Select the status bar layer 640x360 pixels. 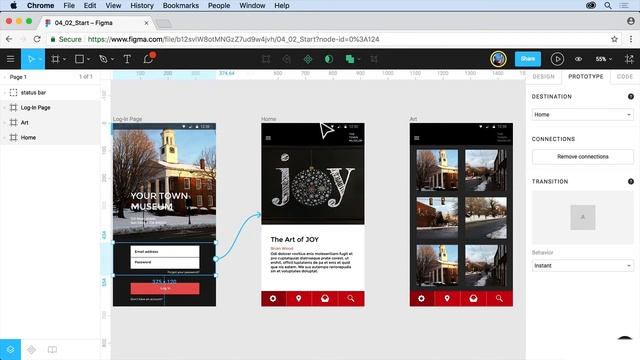point(50,93)
